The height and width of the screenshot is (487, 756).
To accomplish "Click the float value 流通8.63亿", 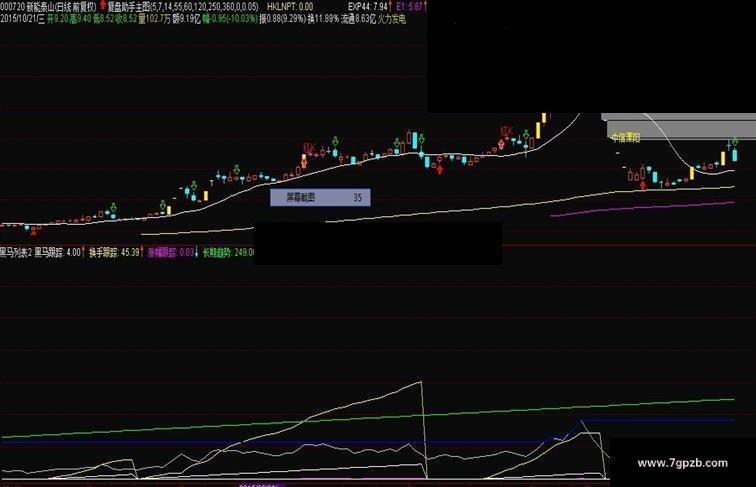I will click(x=358, y=19).
